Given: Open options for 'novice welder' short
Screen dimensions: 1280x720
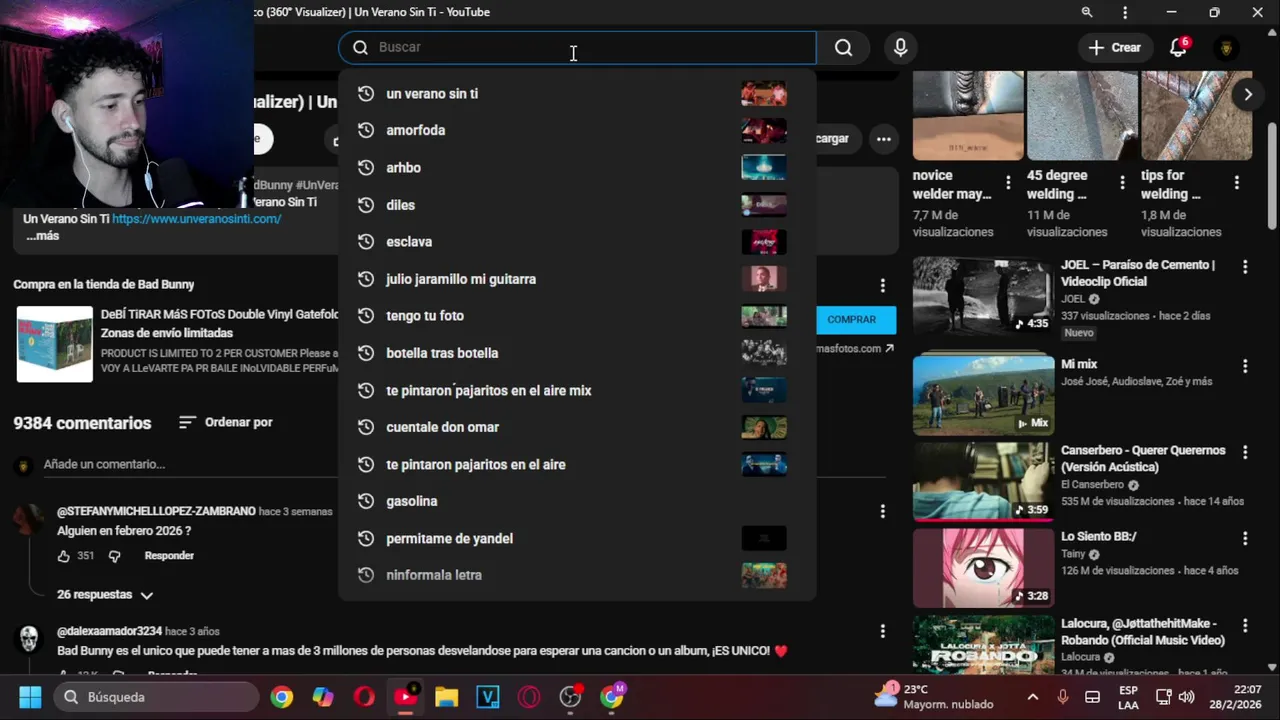Looking at the screenshot, I should coord(1008,183).
